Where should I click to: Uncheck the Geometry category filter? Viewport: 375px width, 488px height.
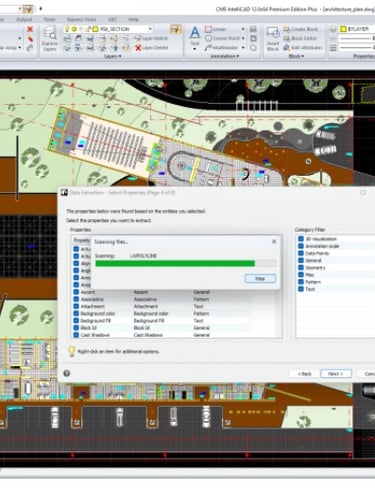pos(301,267)
